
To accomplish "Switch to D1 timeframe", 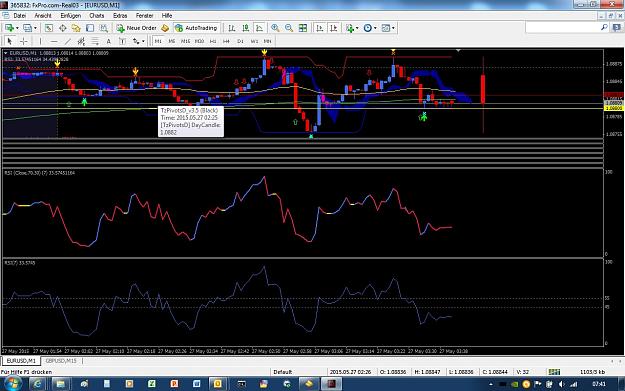I will click(x=240, y=41).
